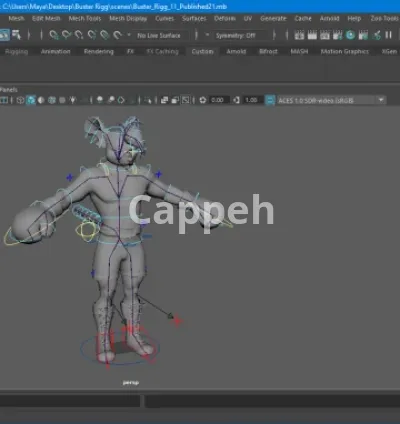
Task: Switch to the Animation shelf tab
Action: coord(56,52)
